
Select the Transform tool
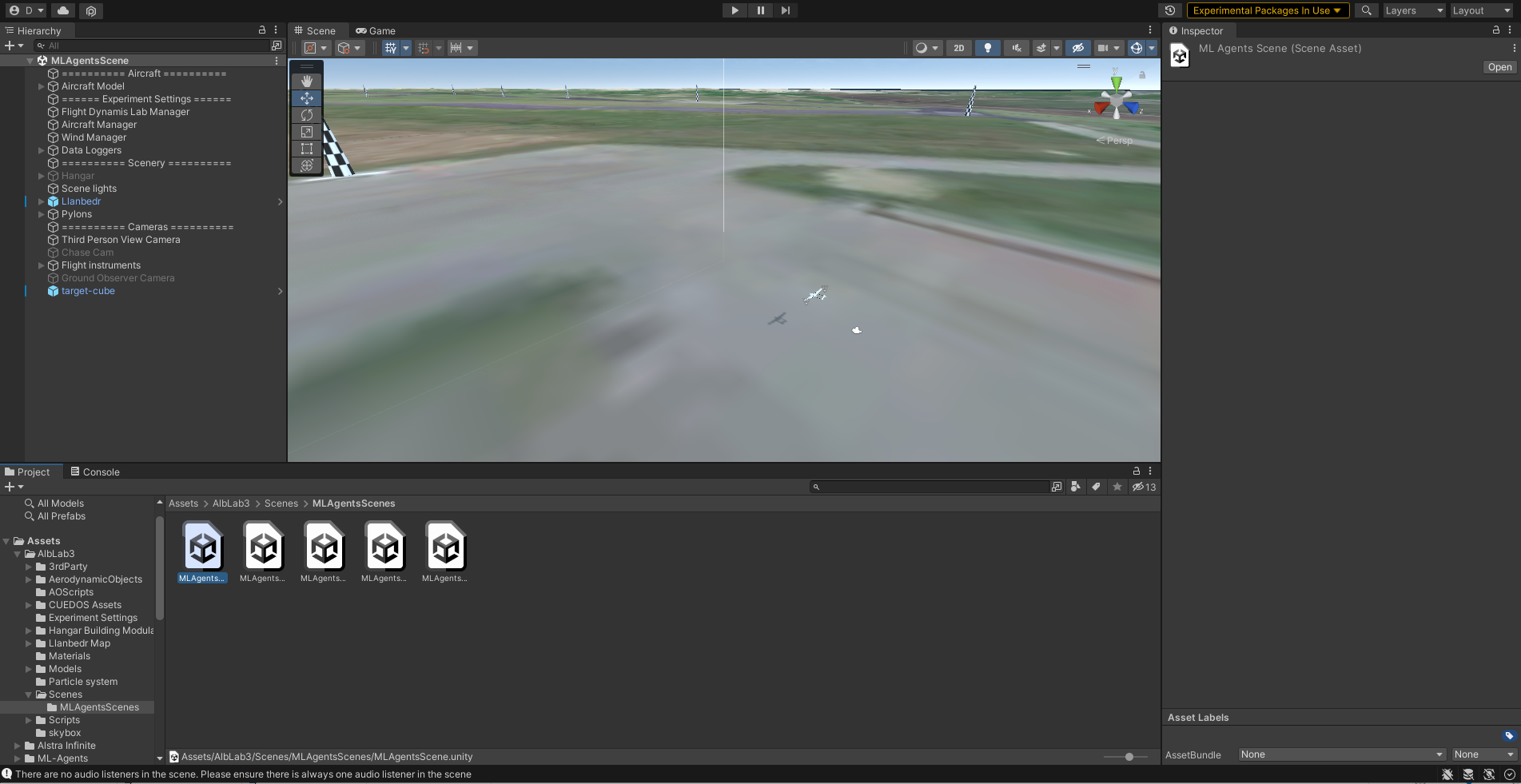tap(307, 165)
